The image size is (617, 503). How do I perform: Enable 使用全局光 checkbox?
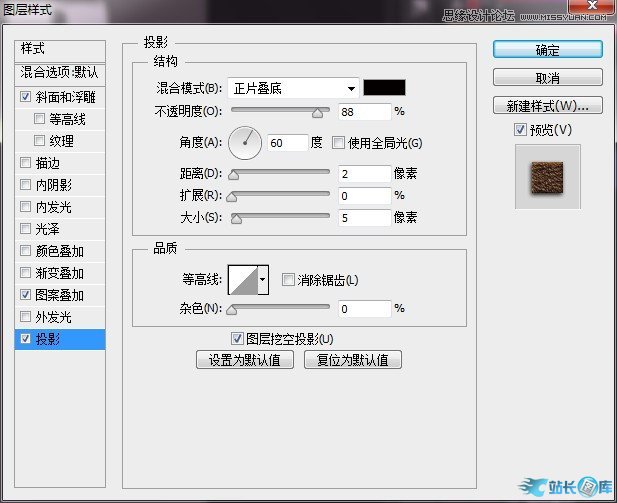point(338,143)
